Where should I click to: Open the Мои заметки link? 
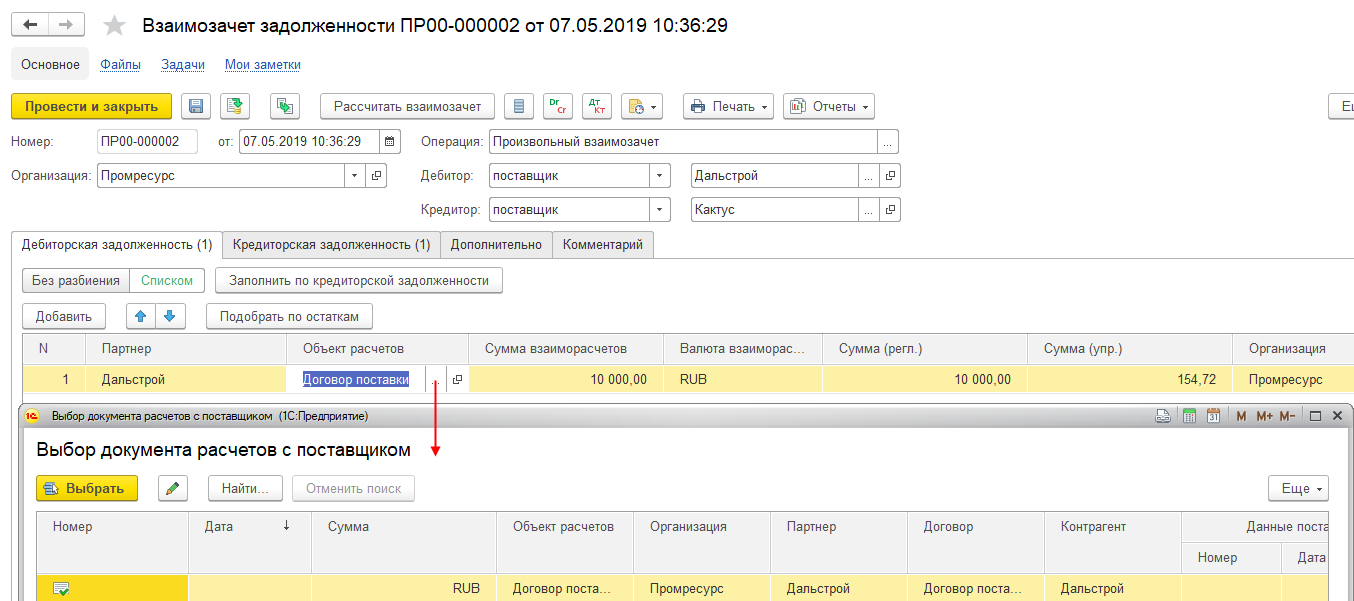point(263,64)
